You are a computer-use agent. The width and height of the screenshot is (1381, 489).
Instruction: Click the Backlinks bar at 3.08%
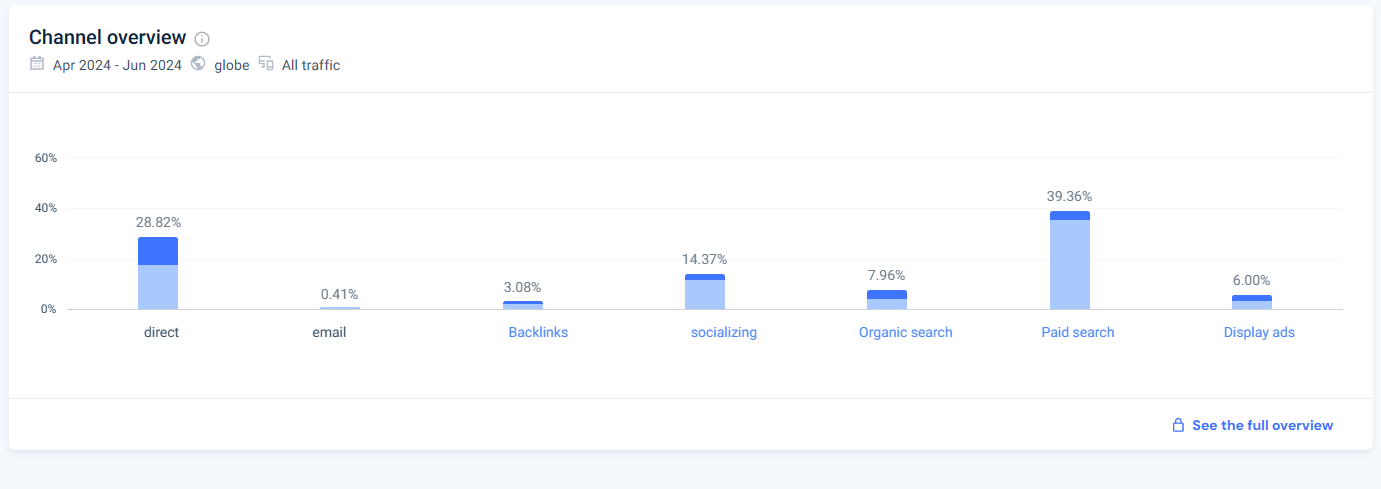click(523, 305)
